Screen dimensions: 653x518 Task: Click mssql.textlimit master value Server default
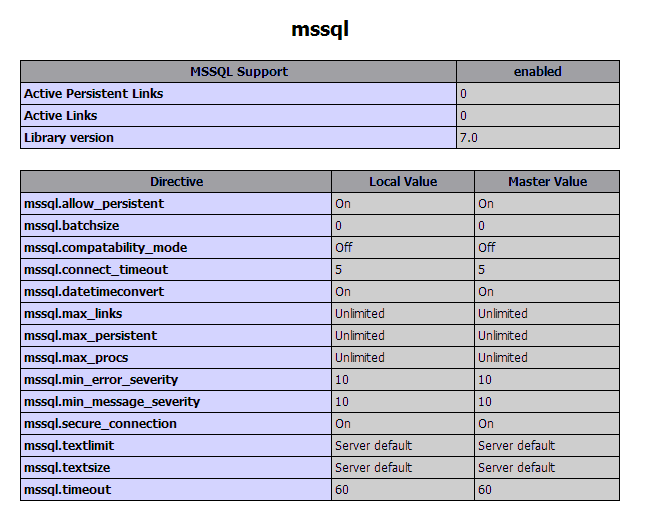(516, 446)
